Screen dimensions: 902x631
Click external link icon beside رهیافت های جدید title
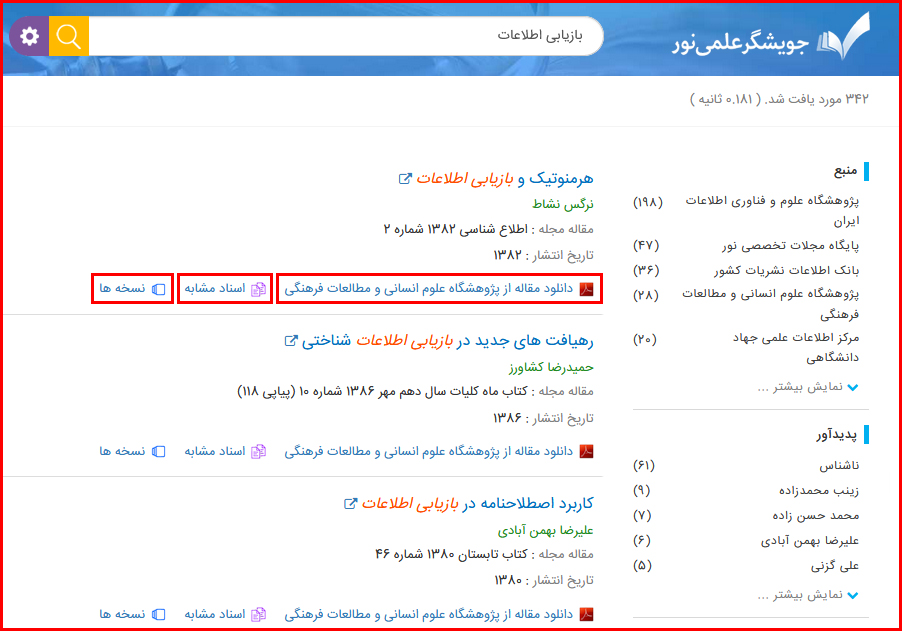292,340
